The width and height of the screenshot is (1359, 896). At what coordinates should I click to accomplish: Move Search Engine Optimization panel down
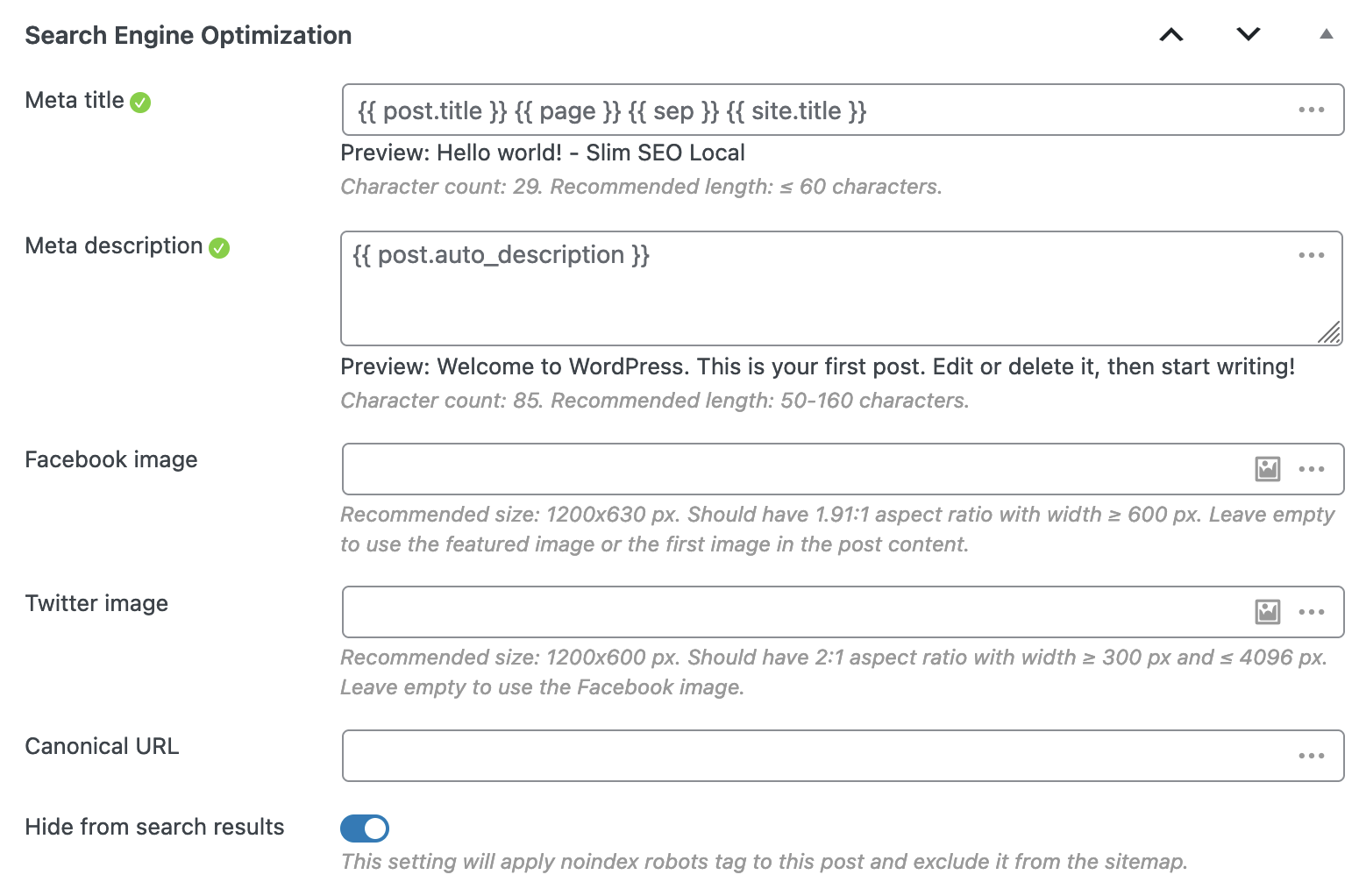(1249, 35)
